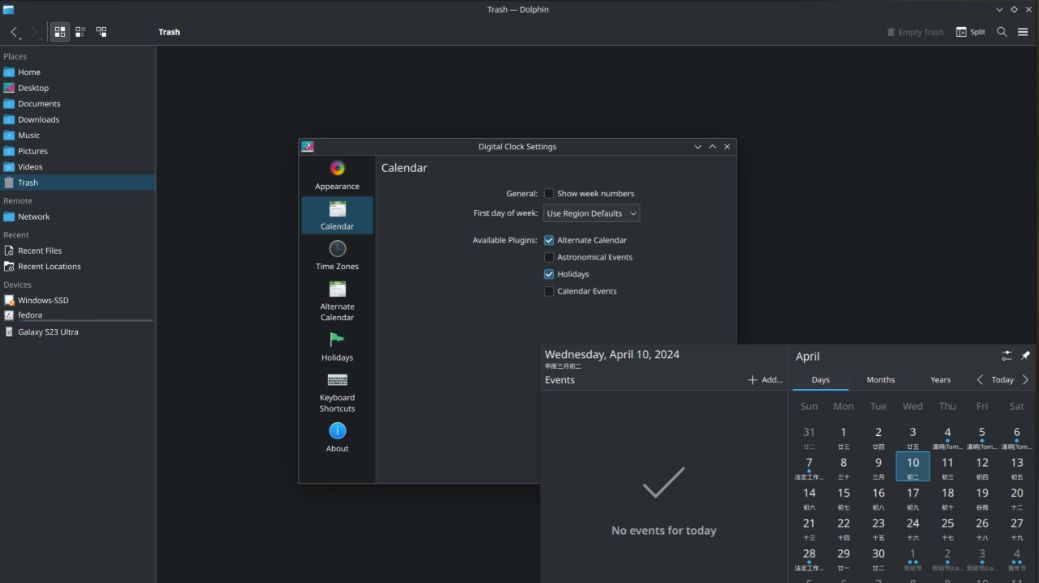
Task: Open Desktop in Places panel
Action: [78, 88]
